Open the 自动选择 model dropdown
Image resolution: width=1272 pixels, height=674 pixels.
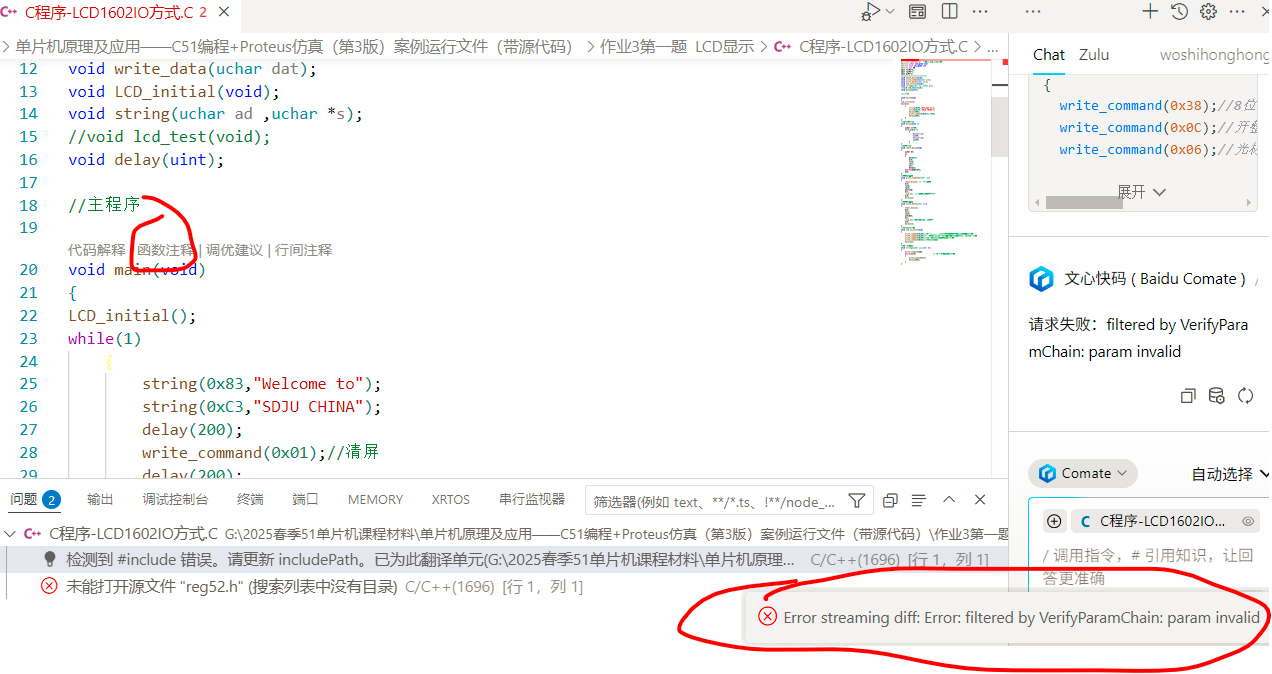click(1230, 474)
